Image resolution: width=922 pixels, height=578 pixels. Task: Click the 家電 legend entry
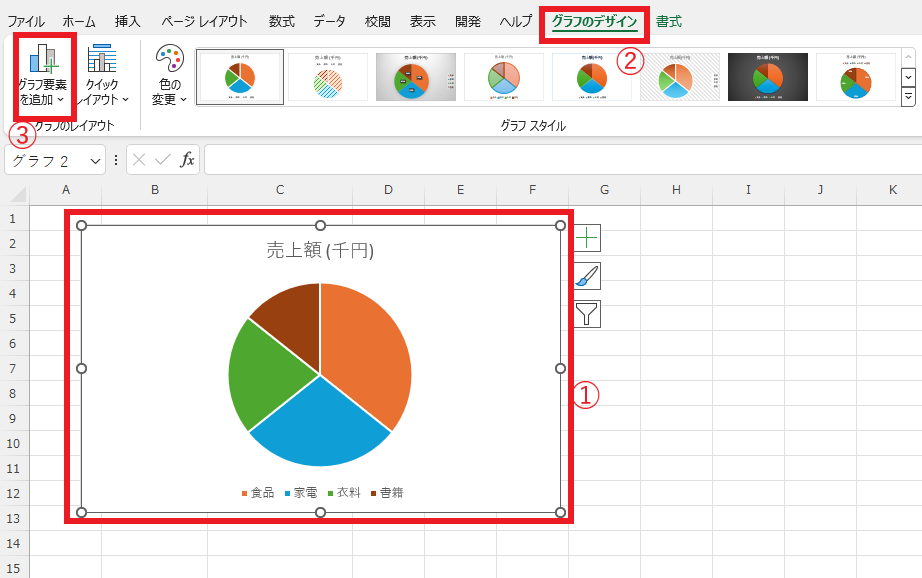300,493
